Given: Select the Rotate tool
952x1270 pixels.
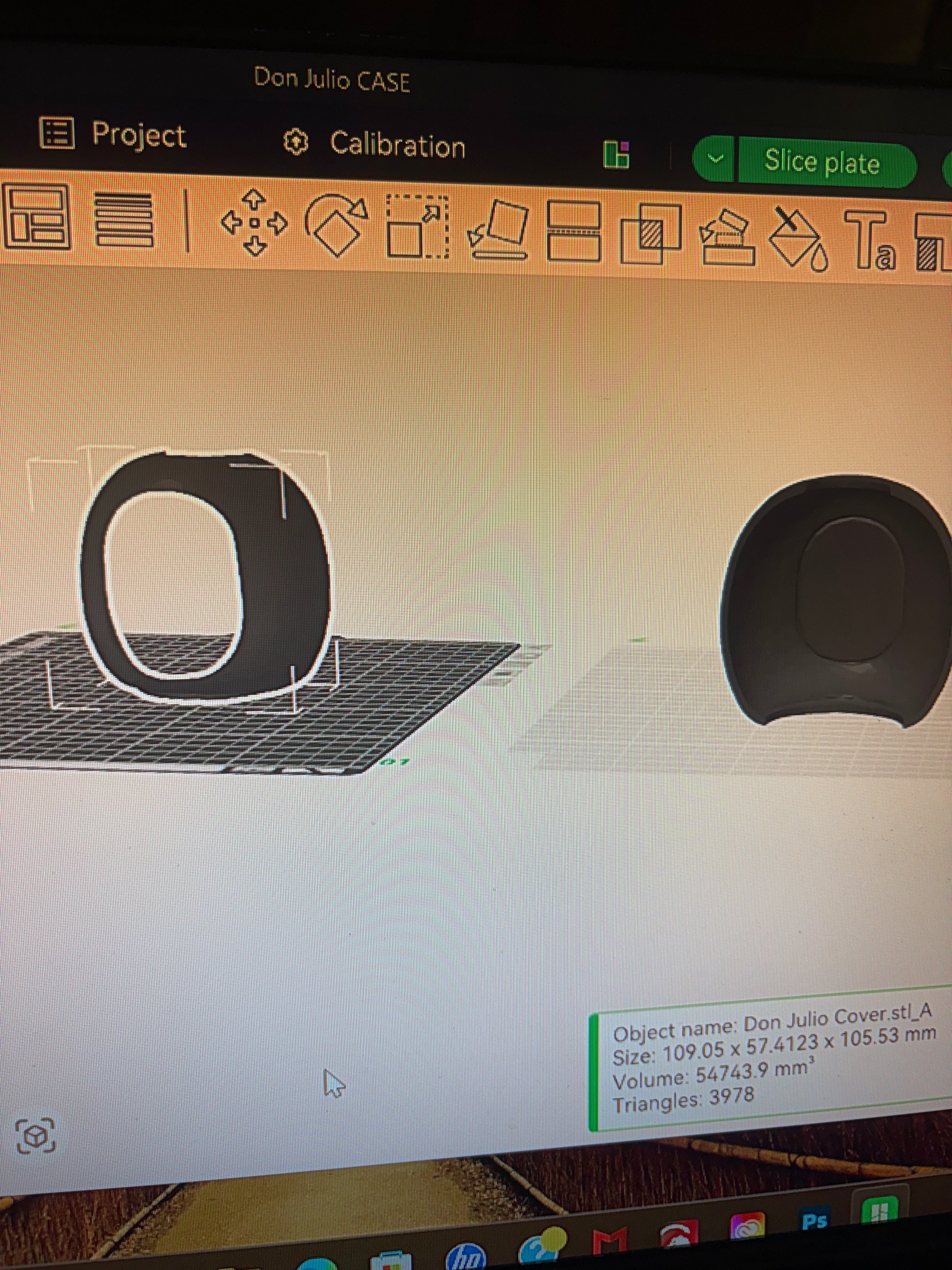Looking at the screenshot, I should 336,225.
